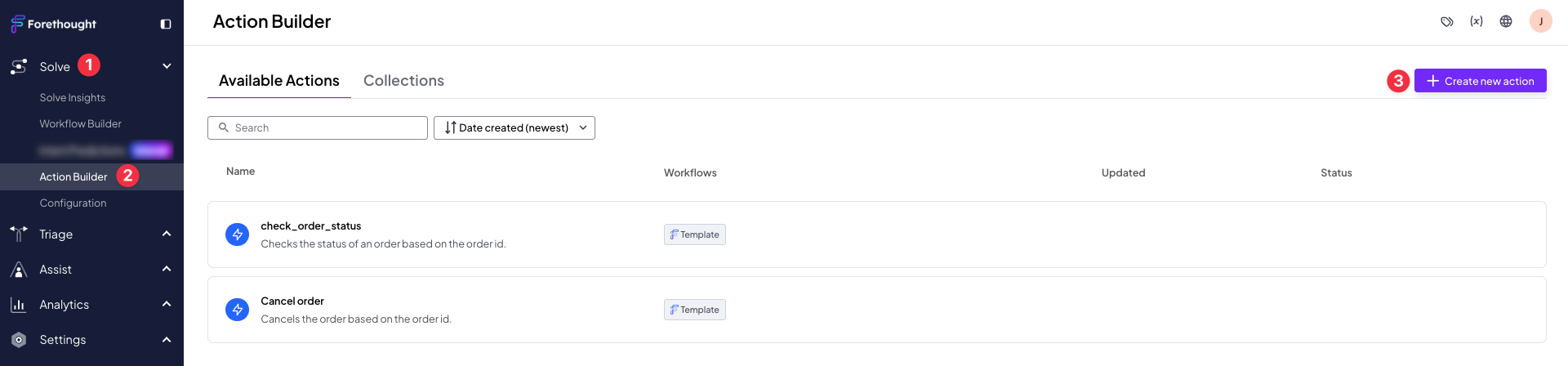
Task: Open Solve Insights in sidebar
Action: point(72,98)
